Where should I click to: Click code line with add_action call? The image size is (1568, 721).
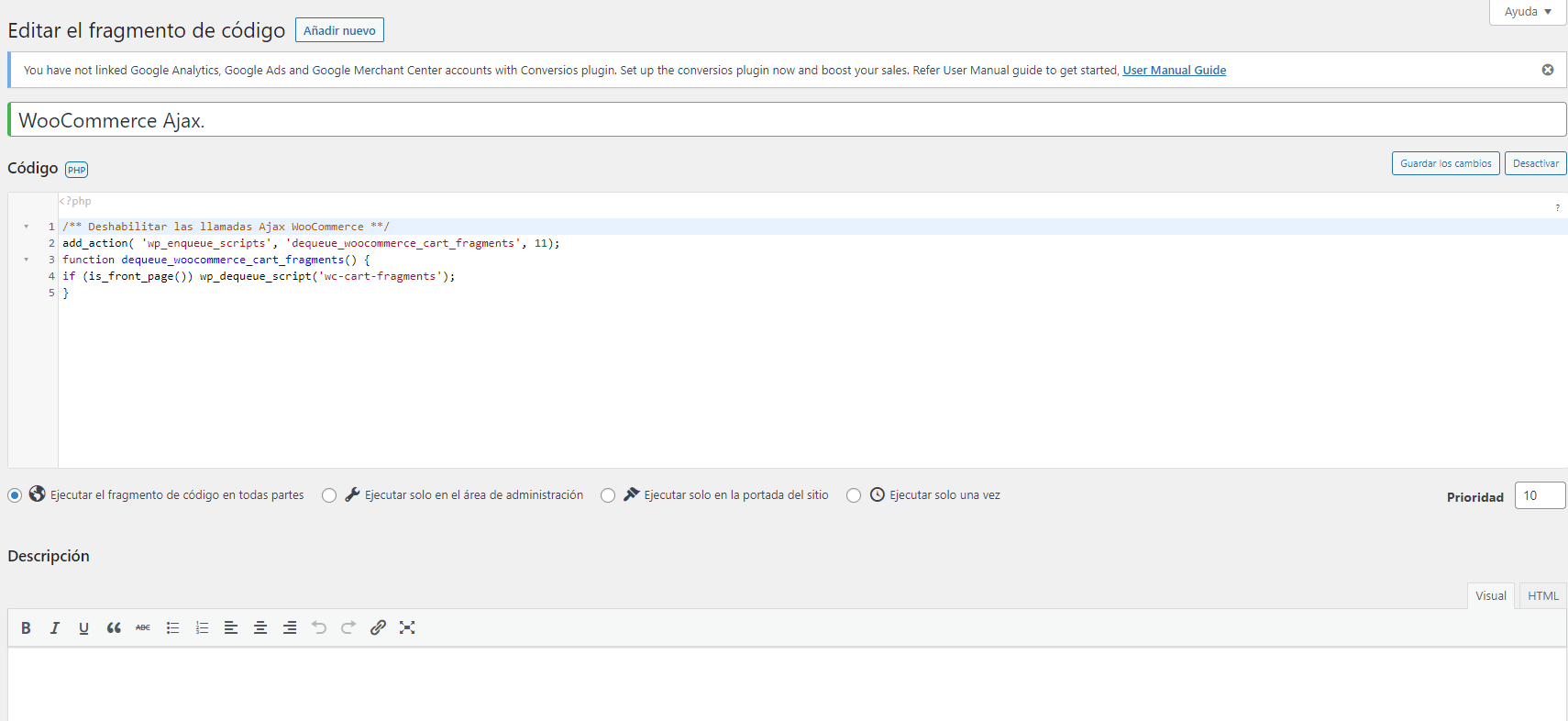point(311,243)
